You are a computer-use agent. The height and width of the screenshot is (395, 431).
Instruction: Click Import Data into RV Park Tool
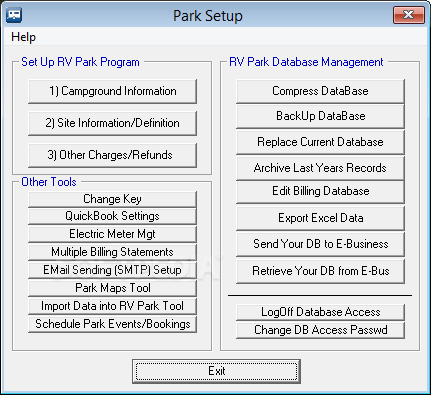click(x=113, y=306)
